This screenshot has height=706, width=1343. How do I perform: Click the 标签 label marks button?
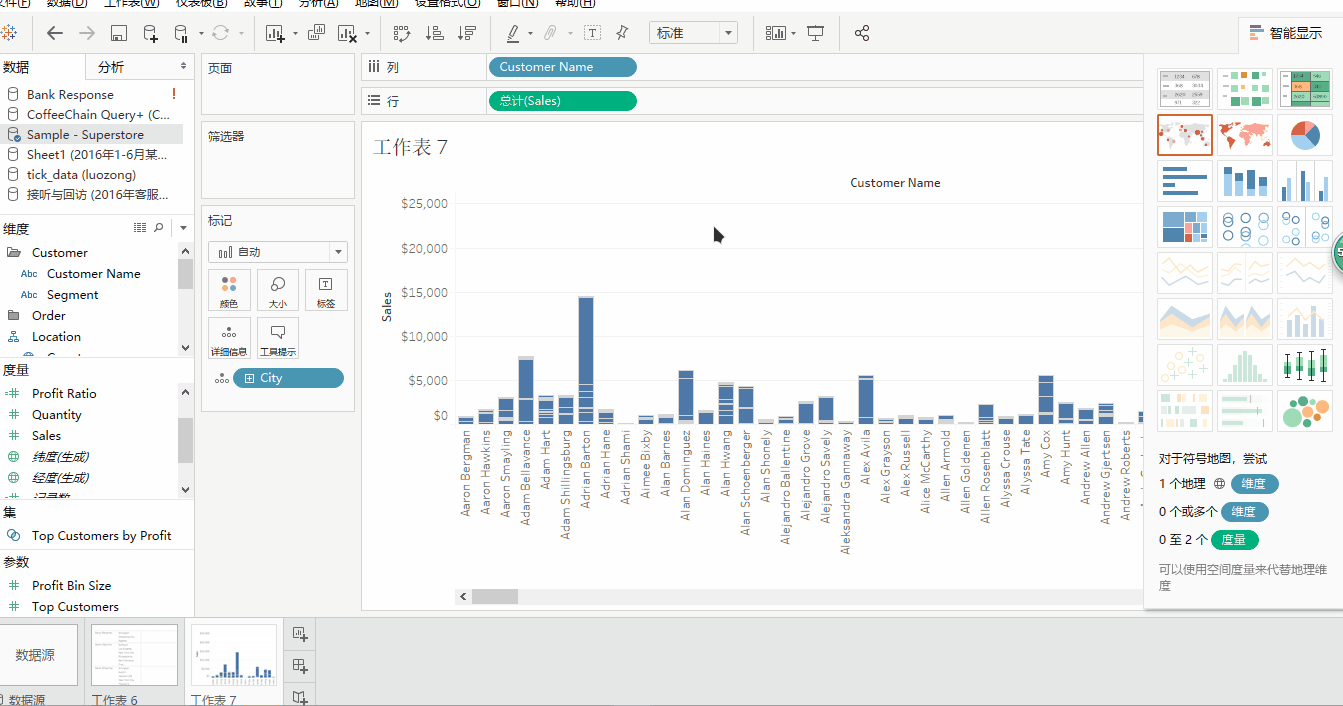point(326,290)
